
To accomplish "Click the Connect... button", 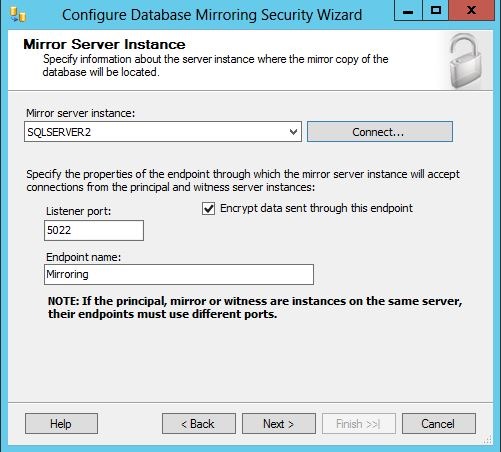I will click(x=380, y=132).
